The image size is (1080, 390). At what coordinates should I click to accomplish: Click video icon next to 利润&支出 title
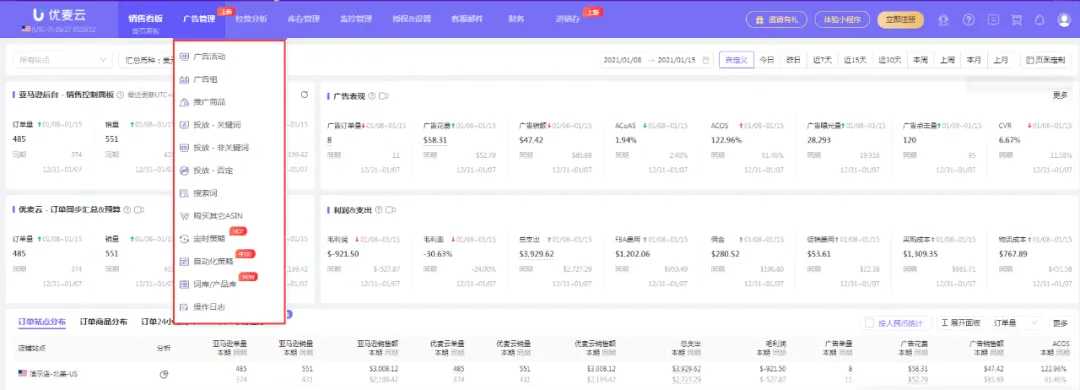tap(391, 209)
